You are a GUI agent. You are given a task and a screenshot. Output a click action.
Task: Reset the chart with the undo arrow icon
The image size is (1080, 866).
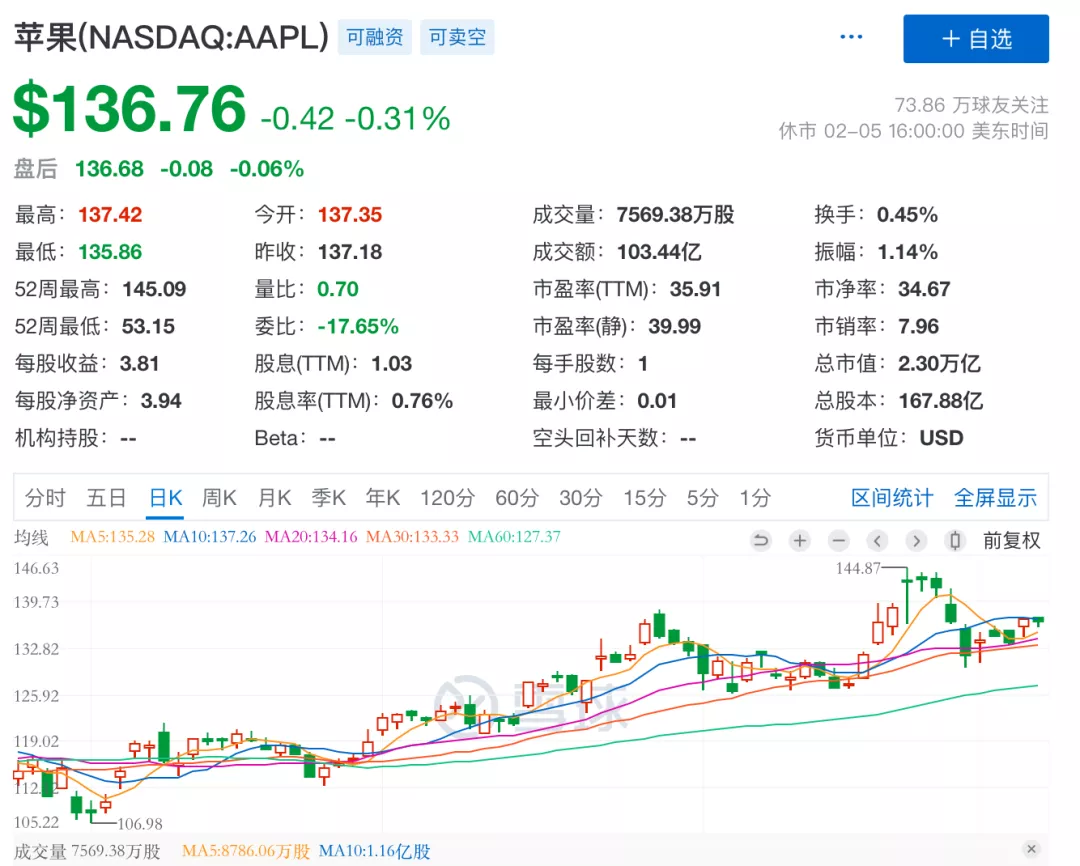point(761,541)
